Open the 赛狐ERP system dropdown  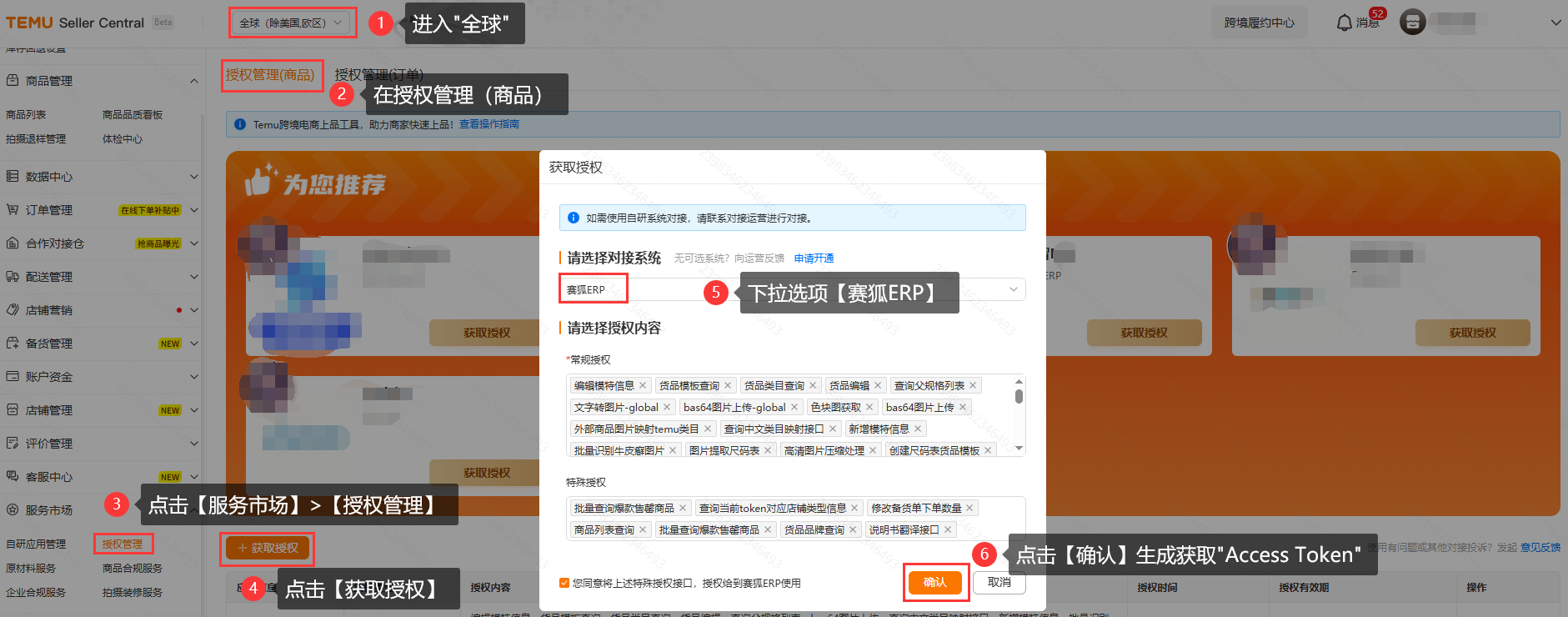click(x=793, y=289)
